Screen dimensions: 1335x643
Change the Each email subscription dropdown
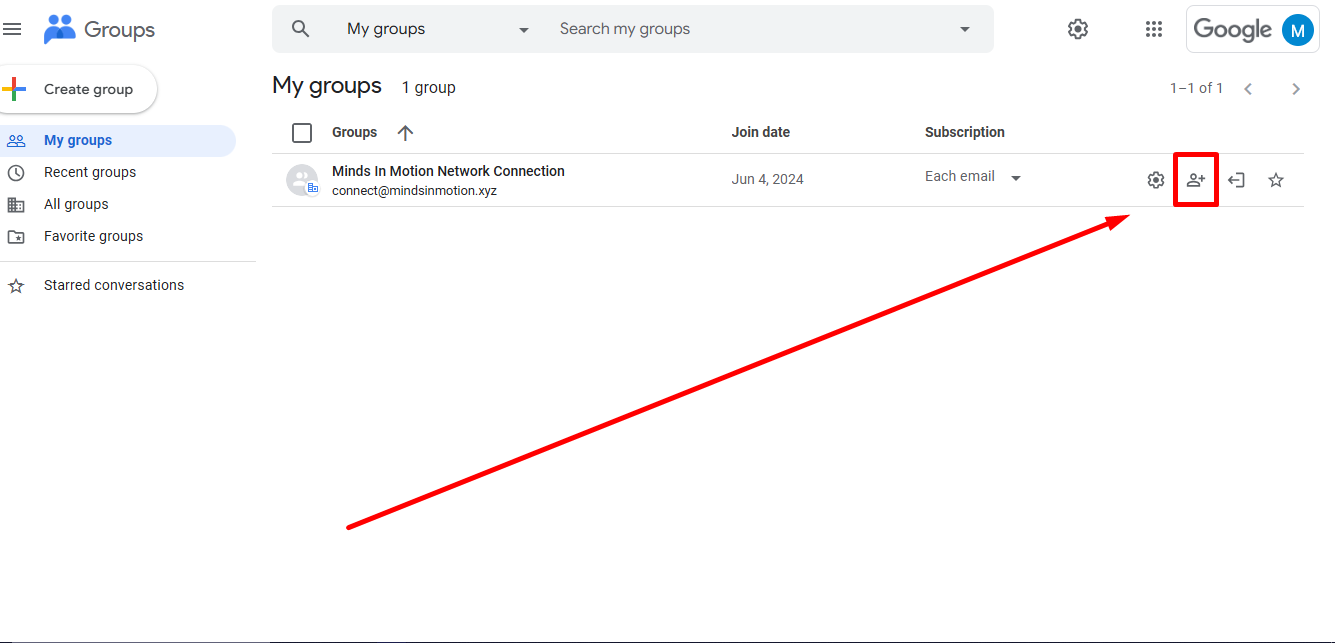(1016, 176)
